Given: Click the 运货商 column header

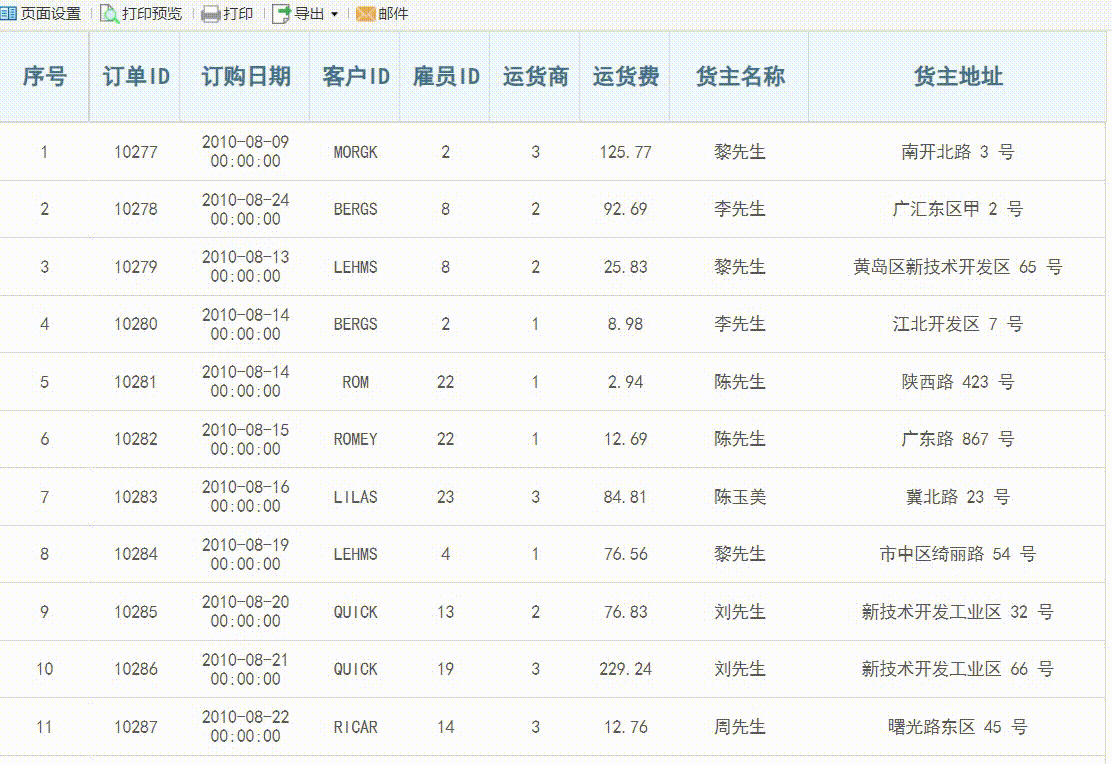Looking at the screenshot, I should (535, 77).
